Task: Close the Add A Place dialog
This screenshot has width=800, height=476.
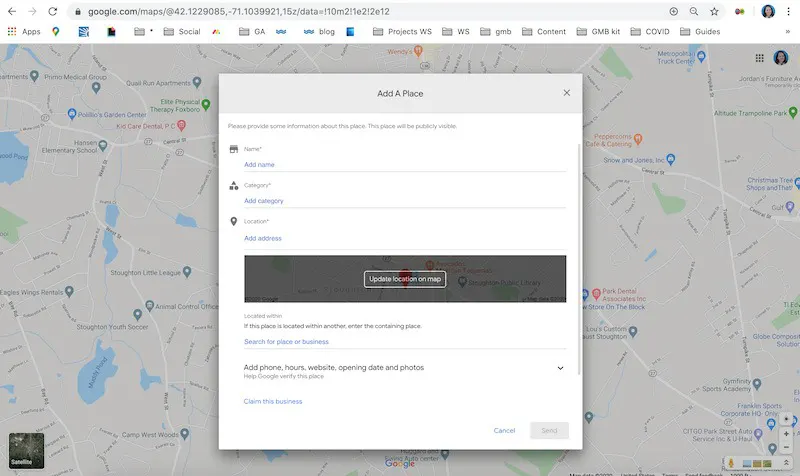Action: (566, 93)
